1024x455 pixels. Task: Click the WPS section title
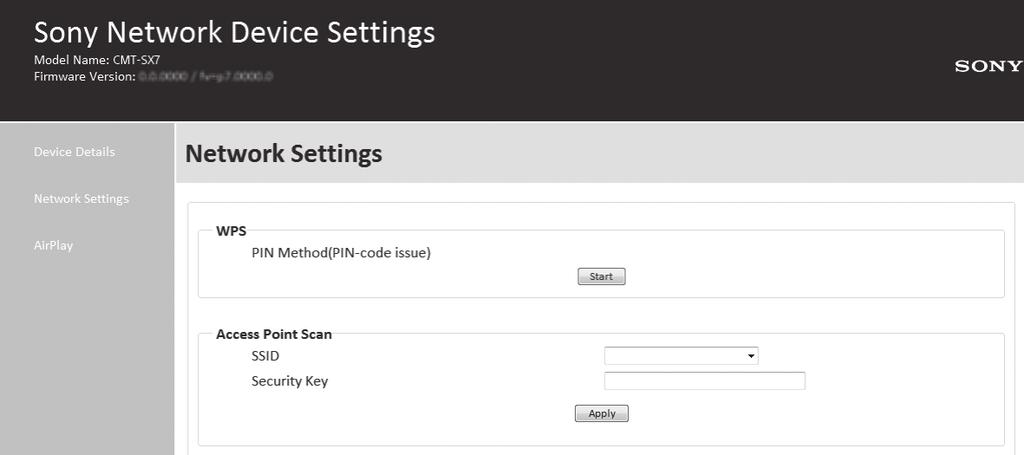point(231,230)
